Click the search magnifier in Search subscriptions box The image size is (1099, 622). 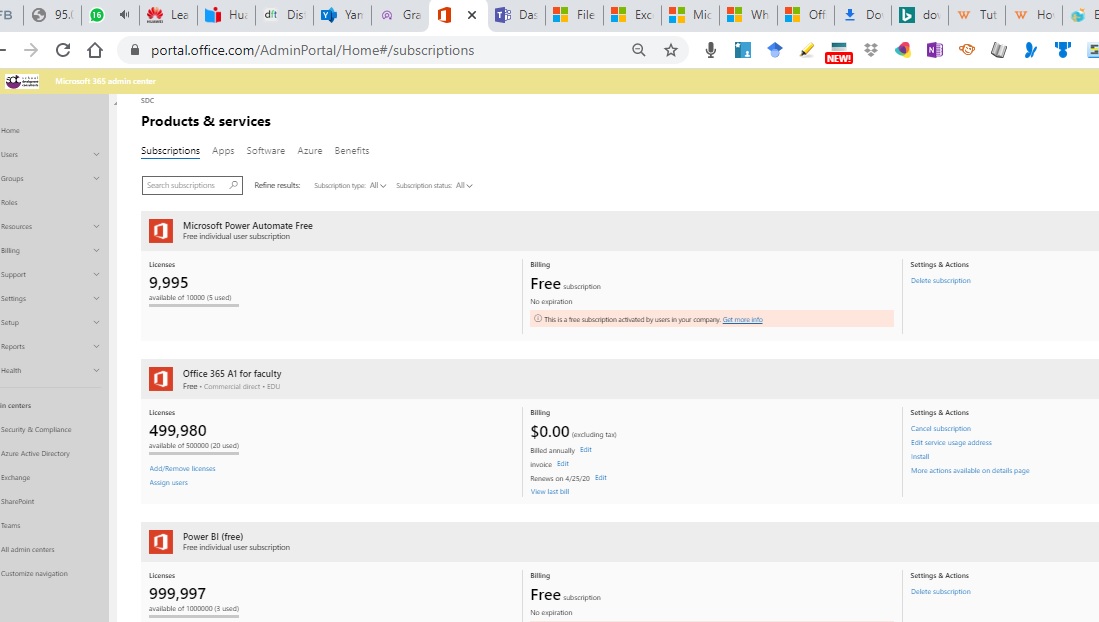pyautogui.click(x=233, y=185)
